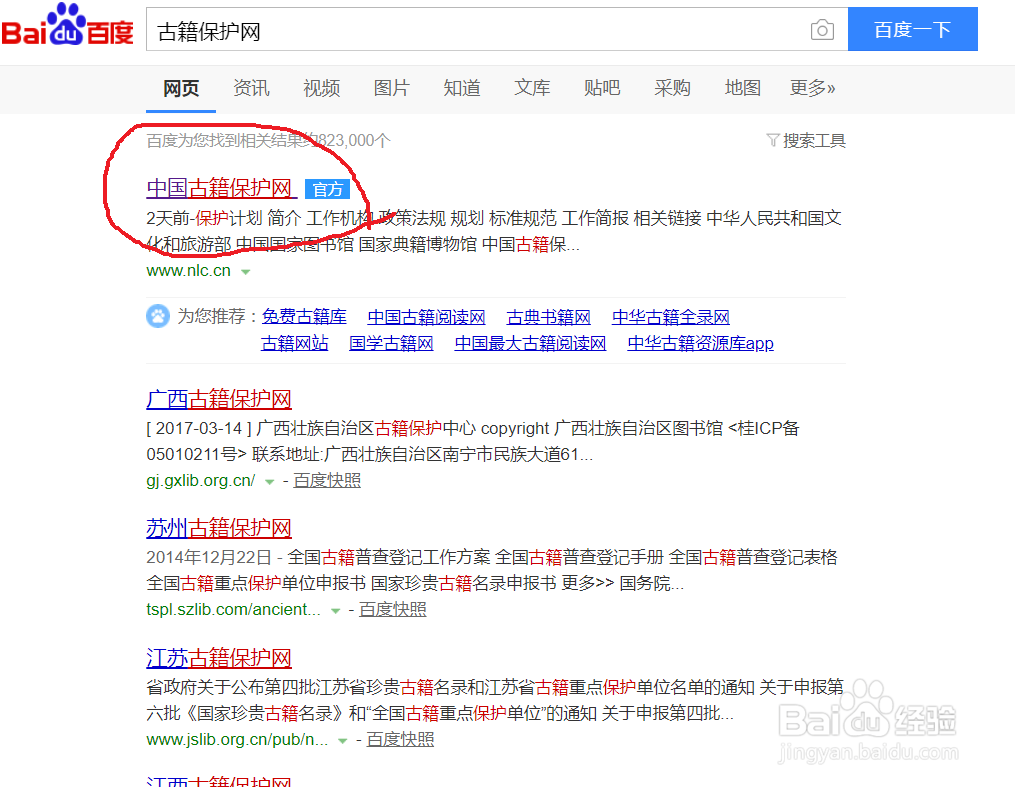Screen dimensions: 1015x787
Task: Open the 苏州古籍保护网 result
Action: pos(219,528)
